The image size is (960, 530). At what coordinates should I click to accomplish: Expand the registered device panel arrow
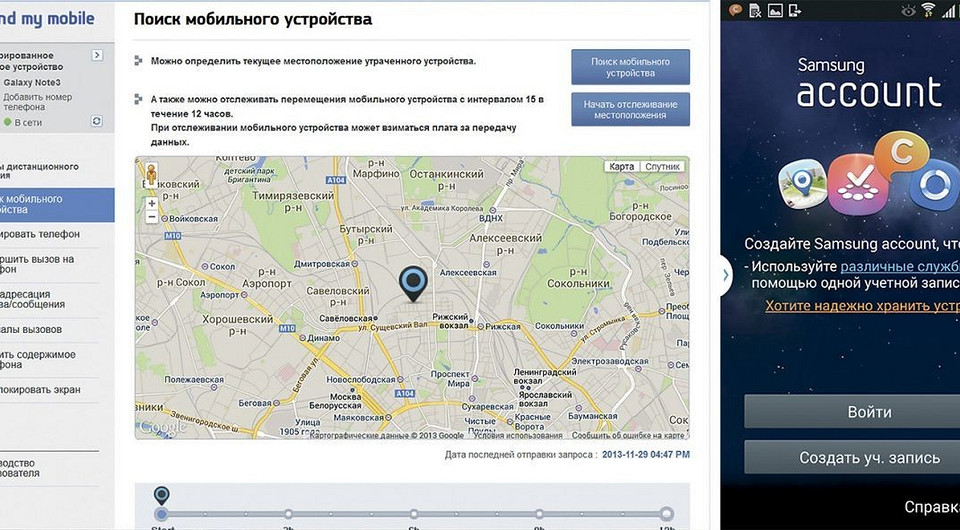coord(97,55)
